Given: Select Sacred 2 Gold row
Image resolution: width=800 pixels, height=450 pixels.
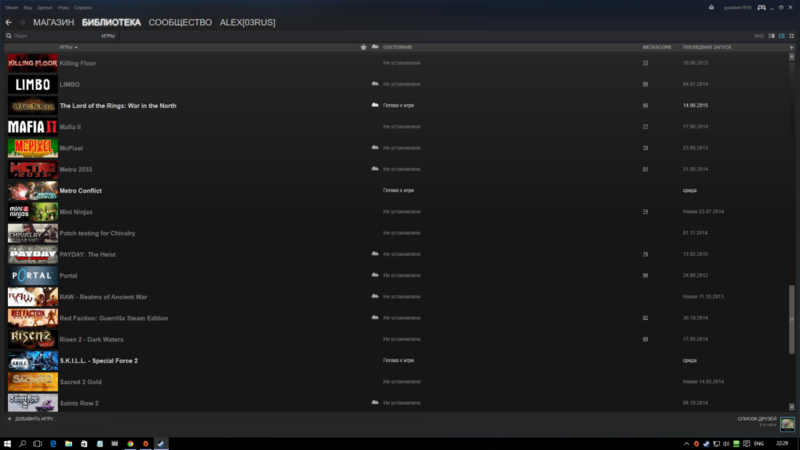Looking at the screenshot, I should [396, 382].
